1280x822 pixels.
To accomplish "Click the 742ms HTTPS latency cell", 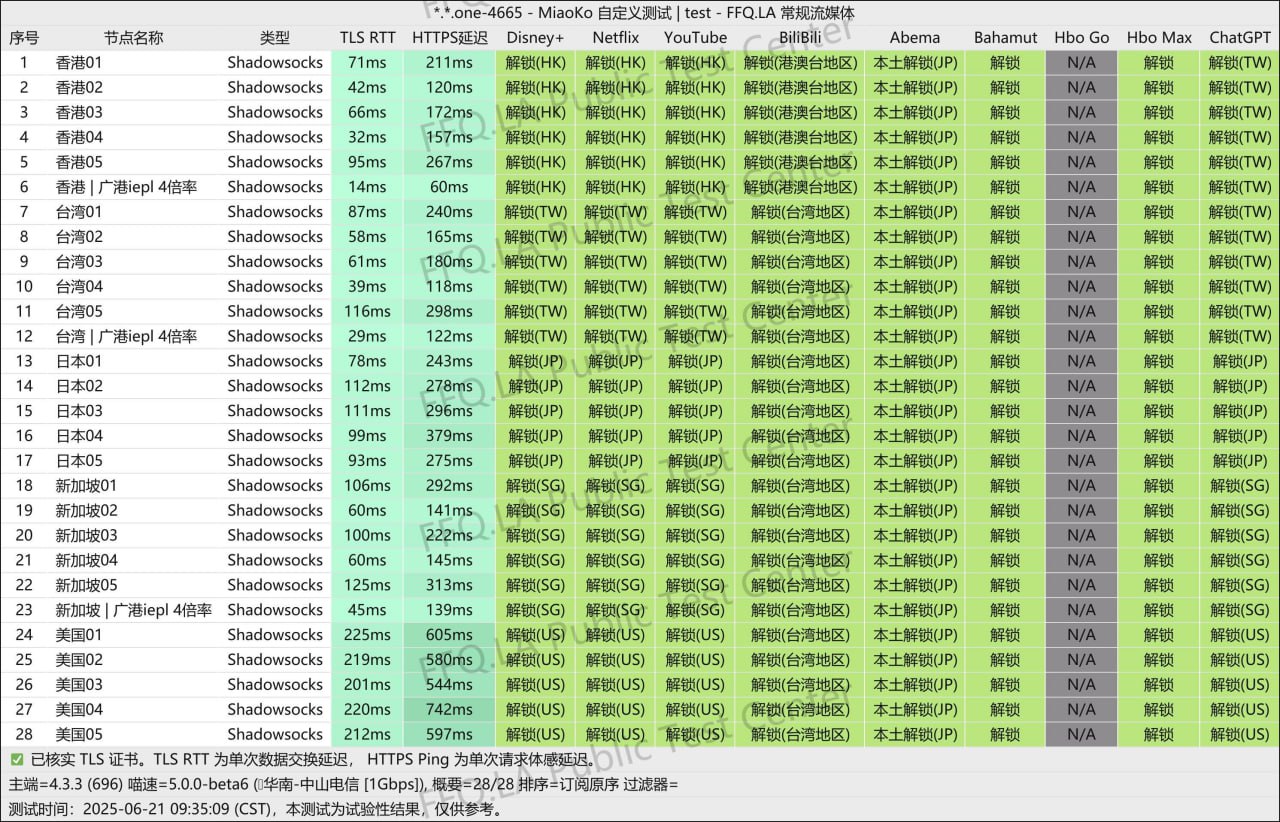I will point(449,710).
